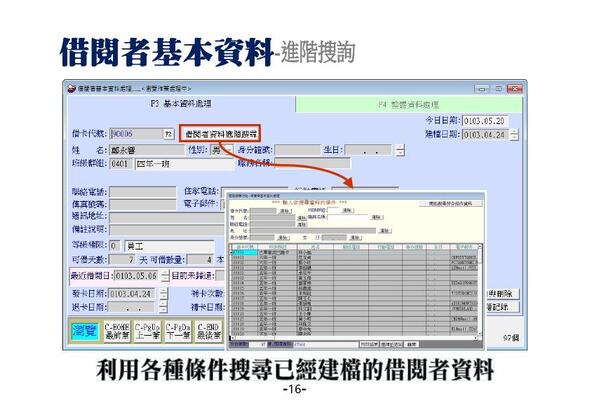Image resolution: width=590 pixels, height=417 pixels.
Task: Adjust the 最近借閱日 date spinner
Action: [165, 276]
